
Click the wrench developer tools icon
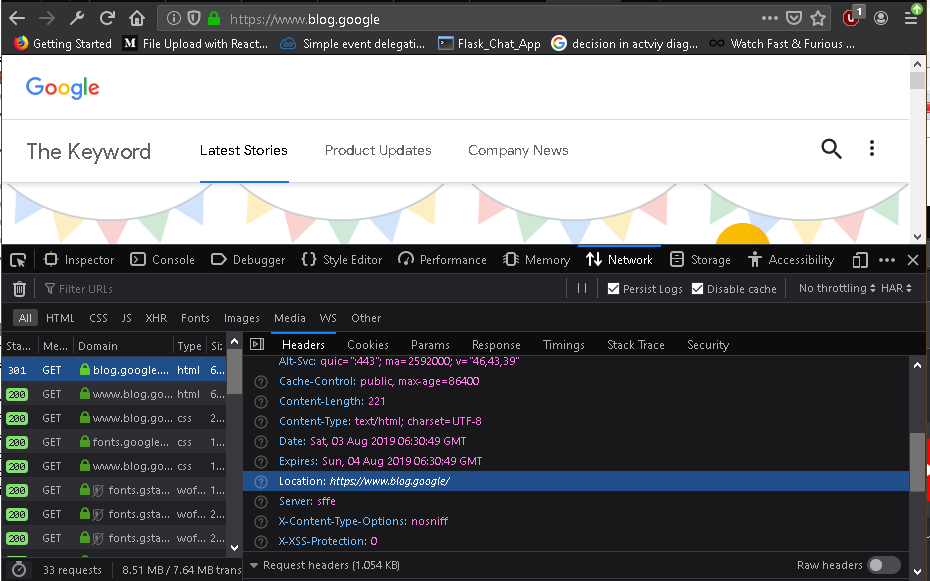[77, 18]
